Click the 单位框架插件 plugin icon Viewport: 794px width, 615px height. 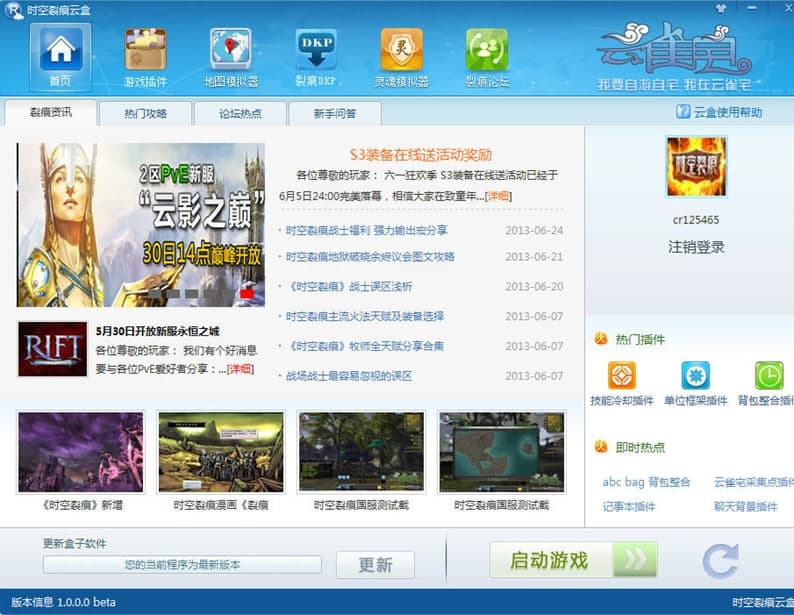click(695, 376)
